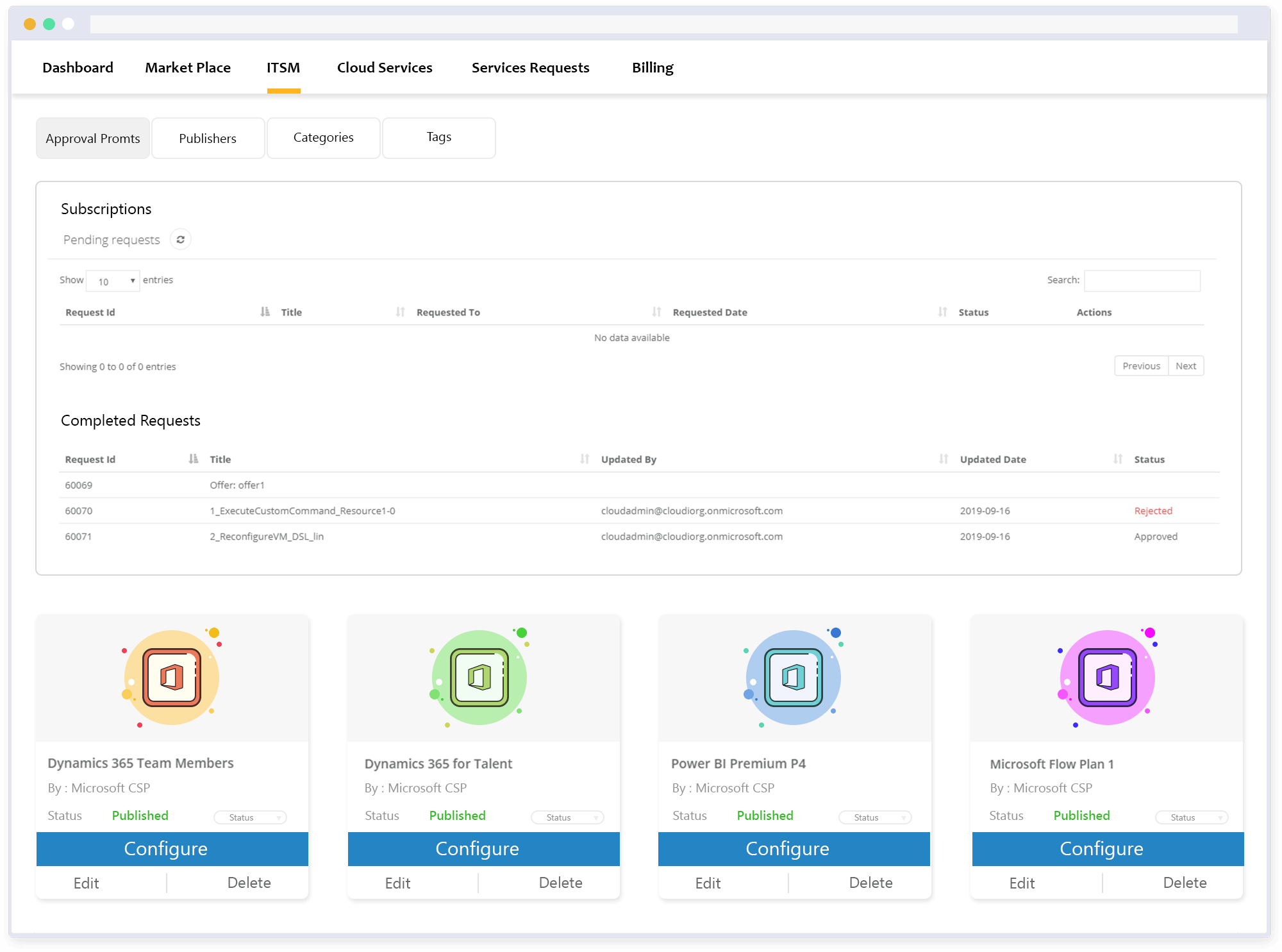Open the Show entries count dropdown

113,281
